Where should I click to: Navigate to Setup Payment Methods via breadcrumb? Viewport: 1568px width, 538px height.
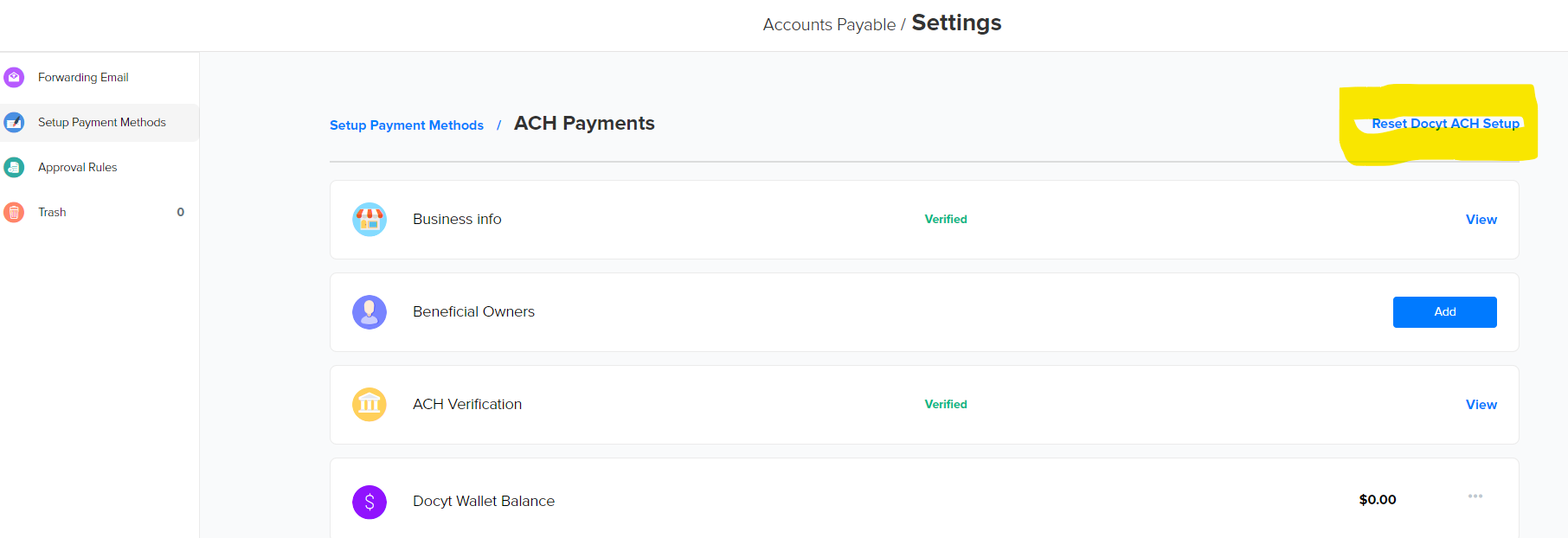pyautogui.click(x=407, y=125)
